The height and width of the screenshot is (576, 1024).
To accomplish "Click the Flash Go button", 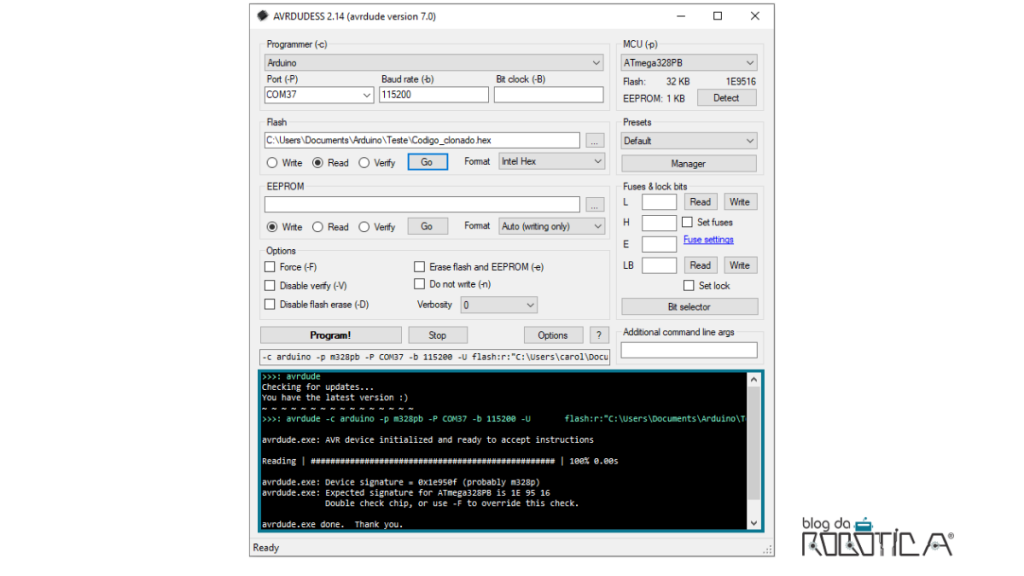I will click(427, 162).
